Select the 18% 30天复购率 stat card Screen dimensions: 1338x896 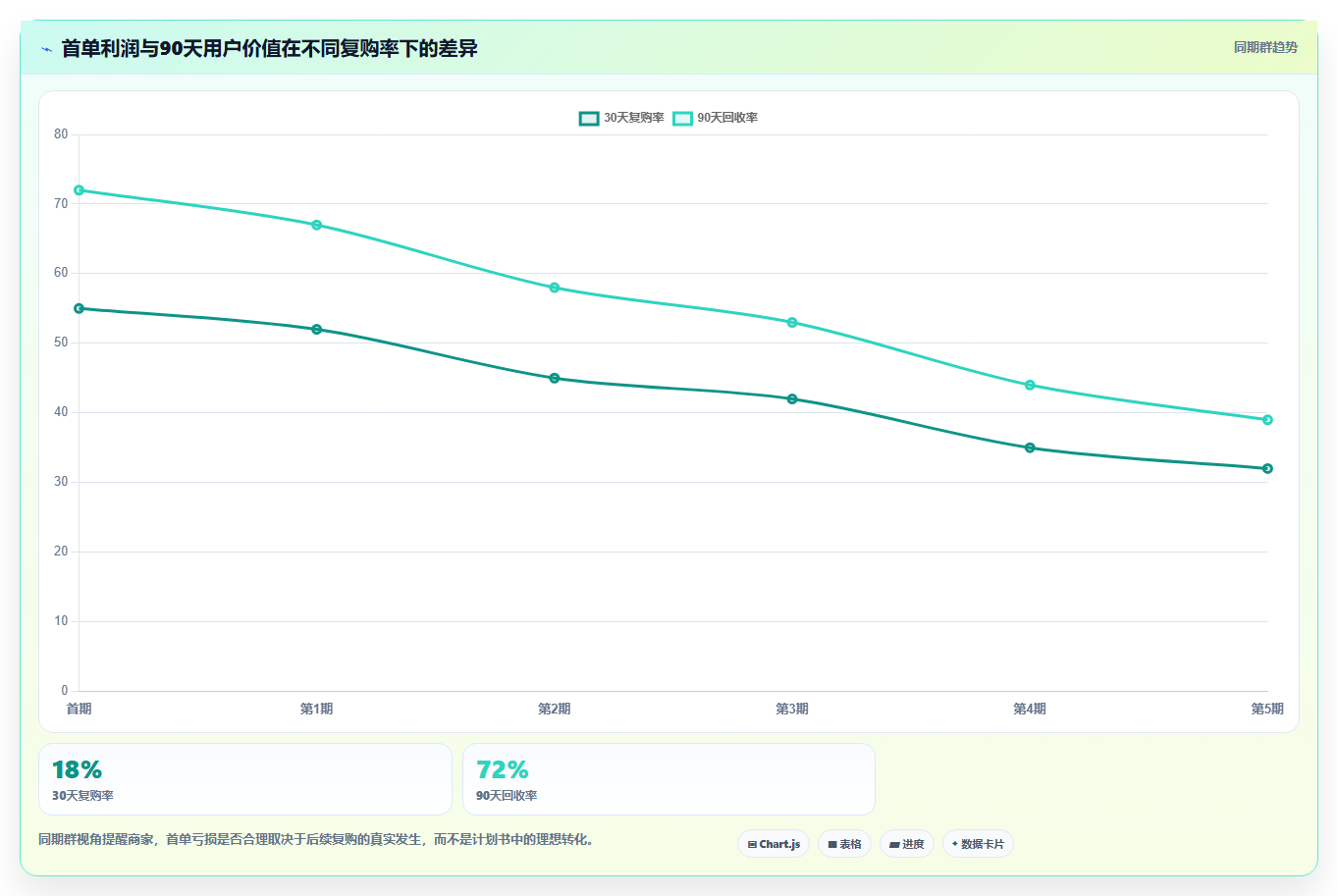(245, 779)
